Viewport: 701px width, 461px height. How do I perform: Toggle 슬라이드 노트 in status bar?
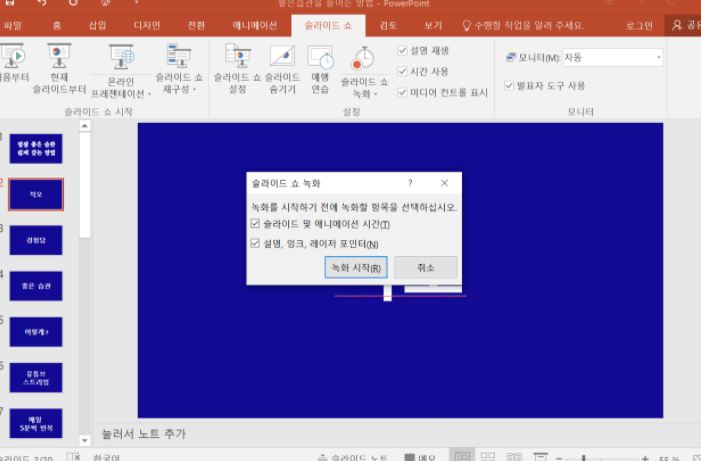coord(353,457)
